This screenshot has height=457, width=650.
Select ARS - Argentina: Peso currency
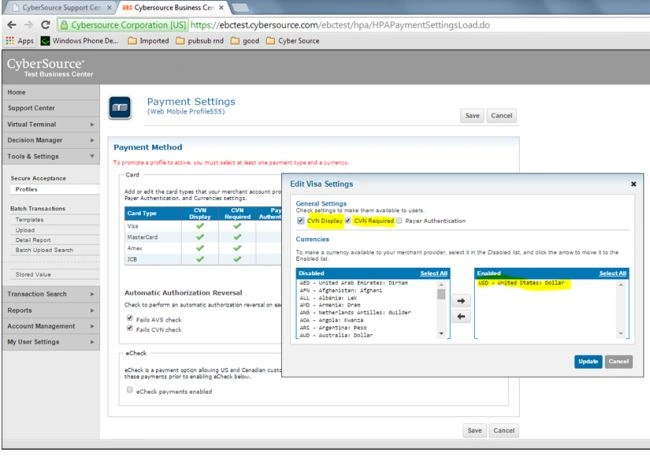click(x=333, y=328)
